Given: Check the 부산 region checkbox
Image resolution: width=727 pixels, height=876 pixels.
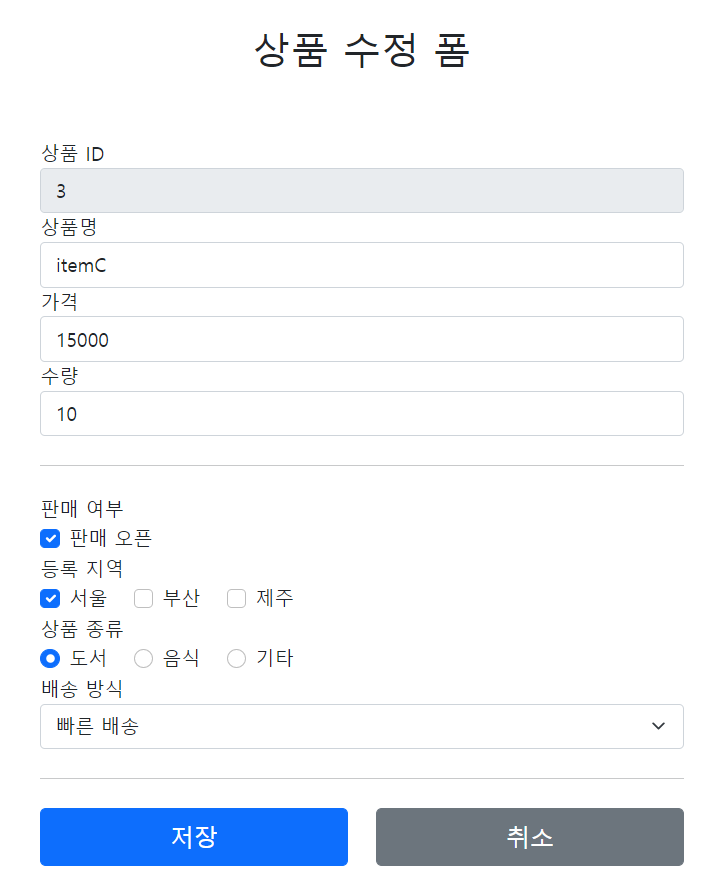Looking at the screenshot, I should tap(143, 598).
